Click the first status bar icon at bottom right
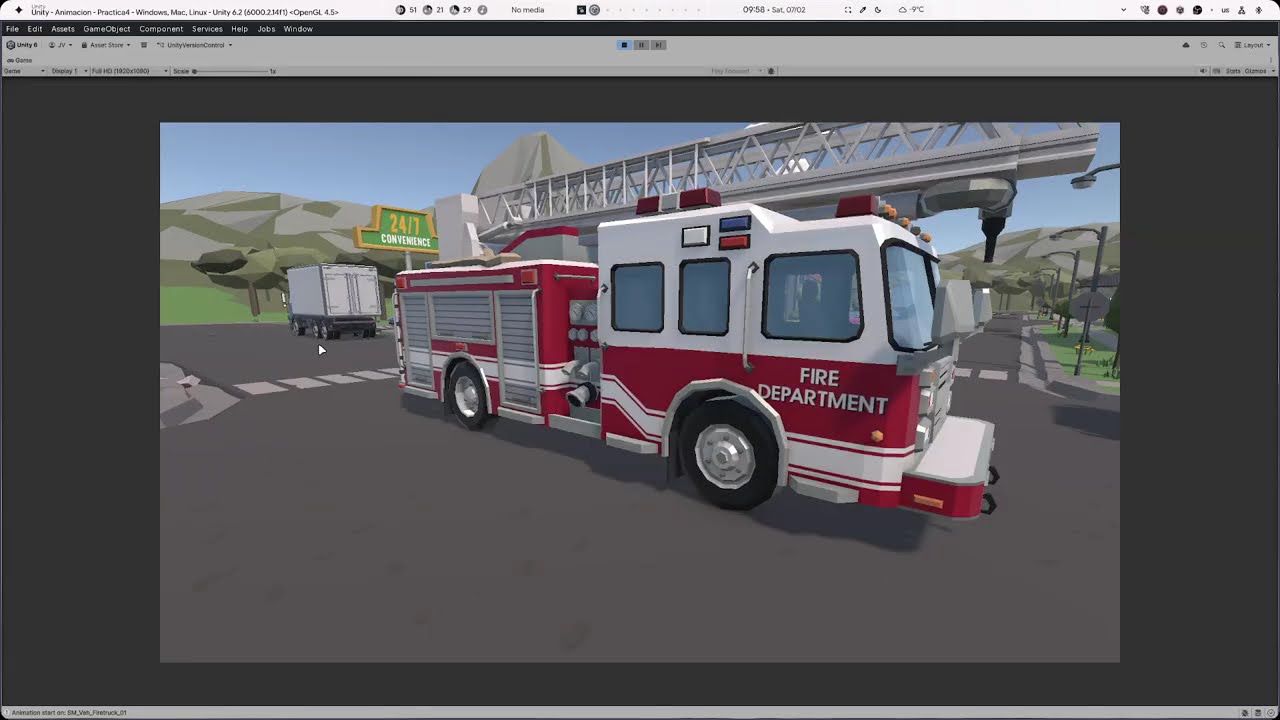 point(1245,713)
